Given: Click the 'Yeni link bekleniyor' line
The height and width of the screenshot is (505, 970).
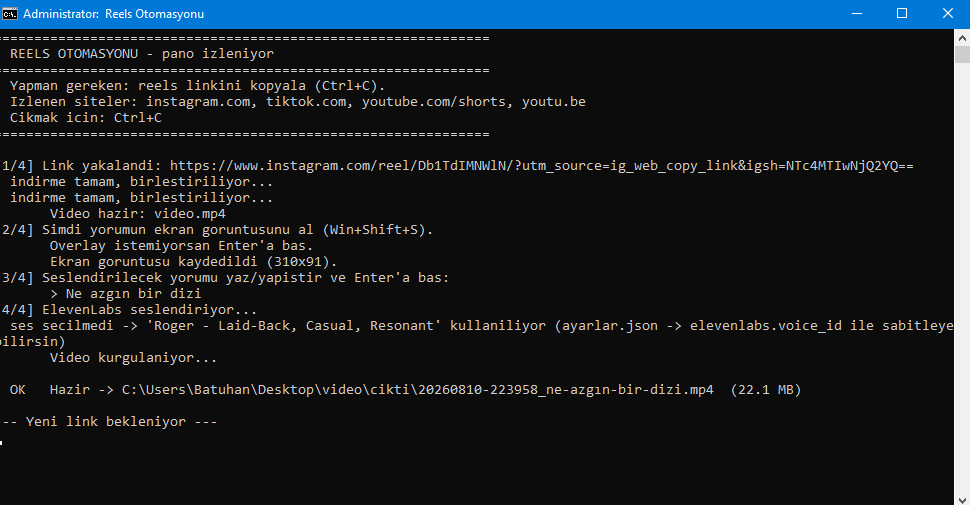Looking at the screenshot, I should click(x=108, y=421).
